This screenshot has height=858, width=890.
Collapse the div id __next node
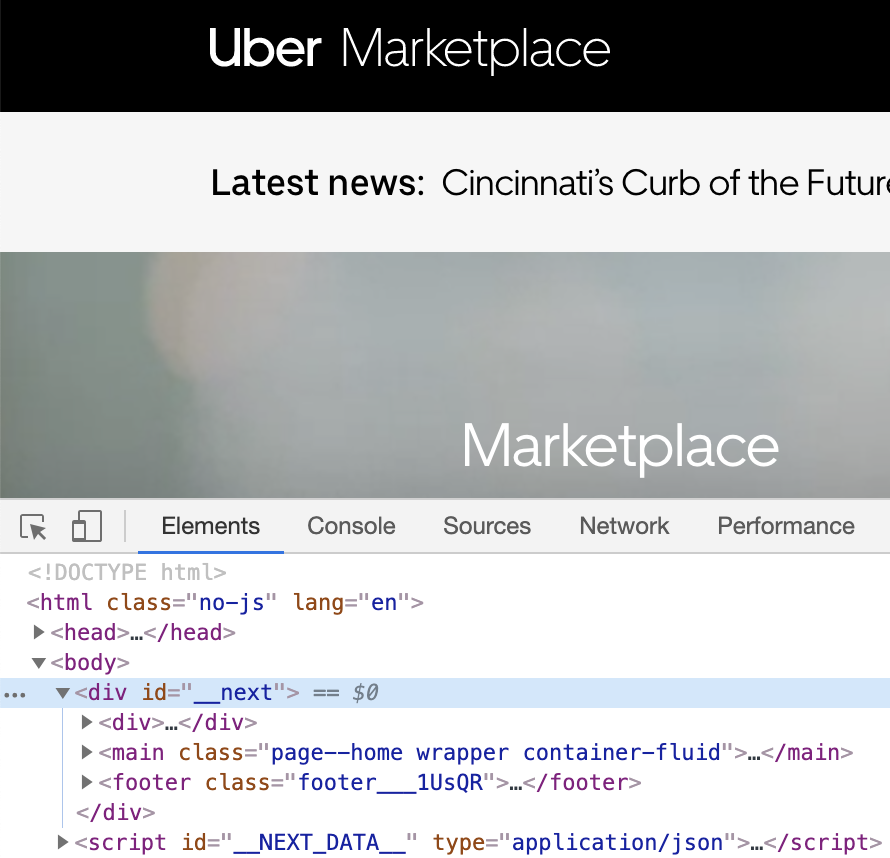point(63,693)
